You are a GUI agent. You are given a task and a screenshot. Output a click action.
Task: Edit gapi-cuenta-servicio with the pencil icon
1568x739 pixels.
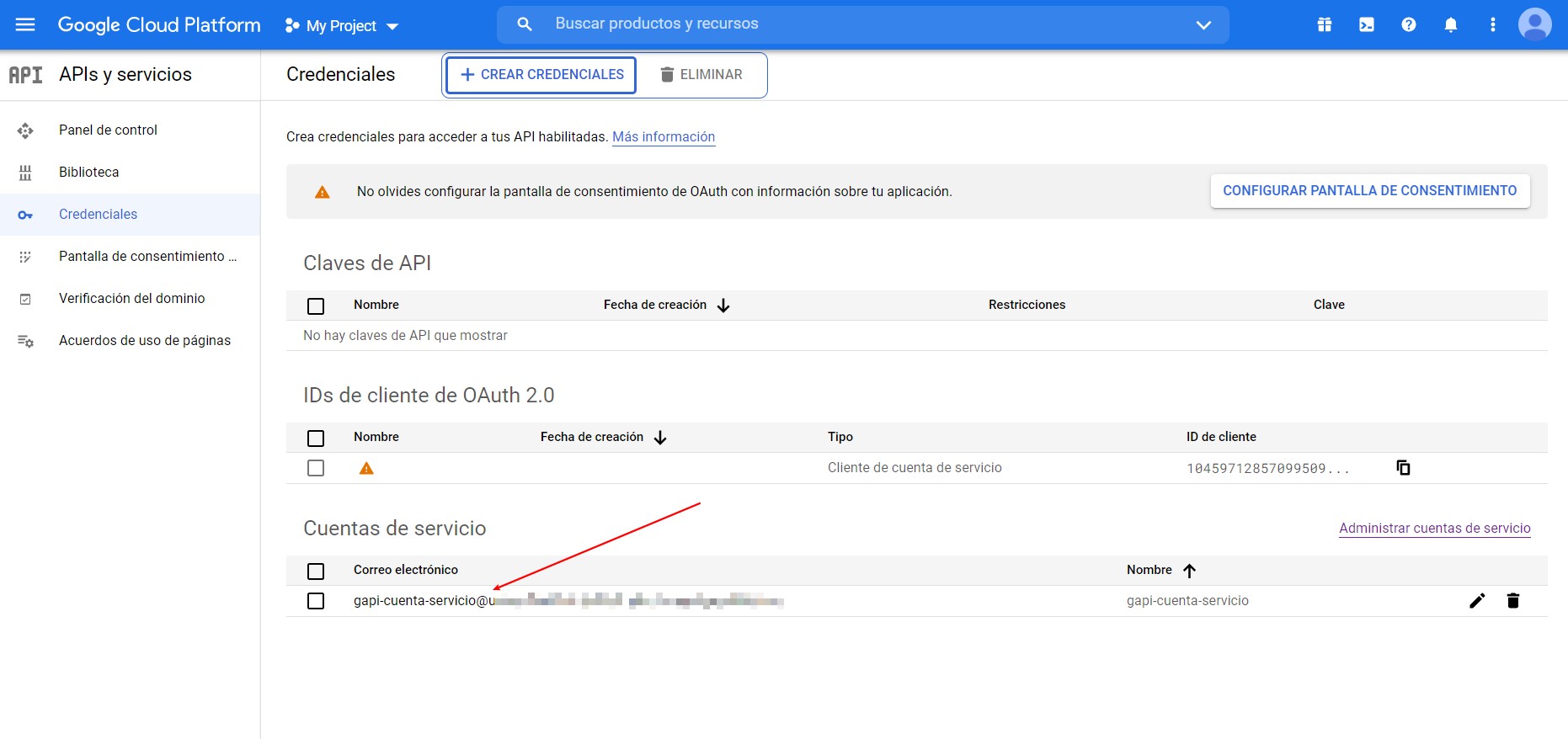click(x=1477, y=601)
